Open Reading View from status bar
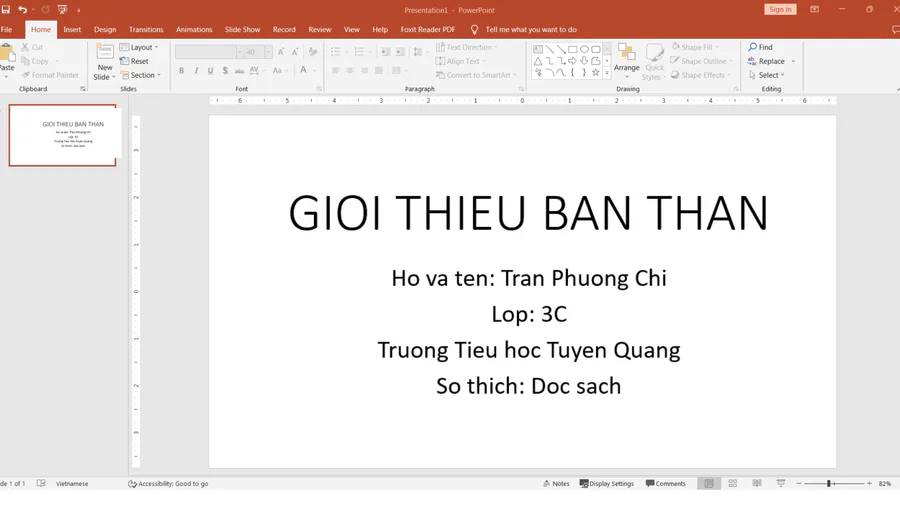Screen dimensions: 900x506 click(757, 483)
